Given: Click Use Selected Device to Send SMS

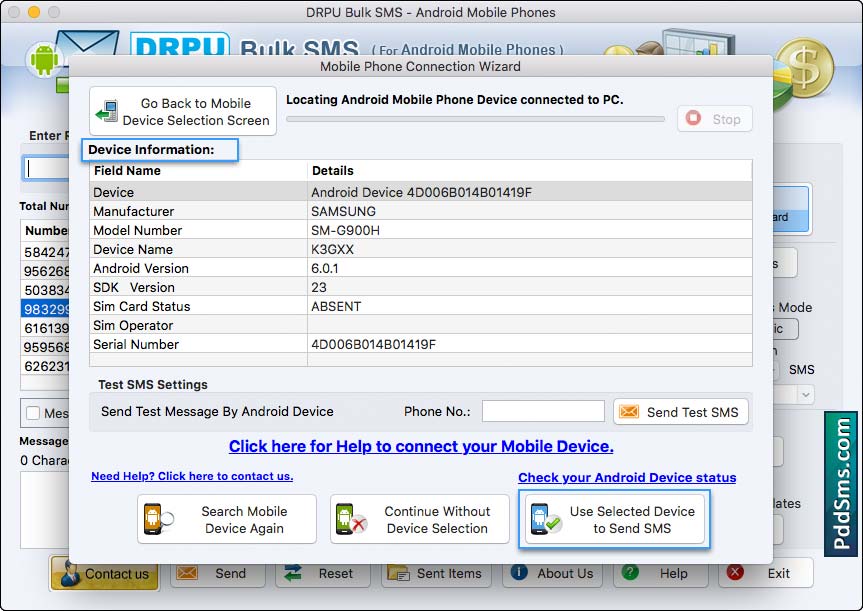Looking at the screenshot, I should click(x=614, y=519).
